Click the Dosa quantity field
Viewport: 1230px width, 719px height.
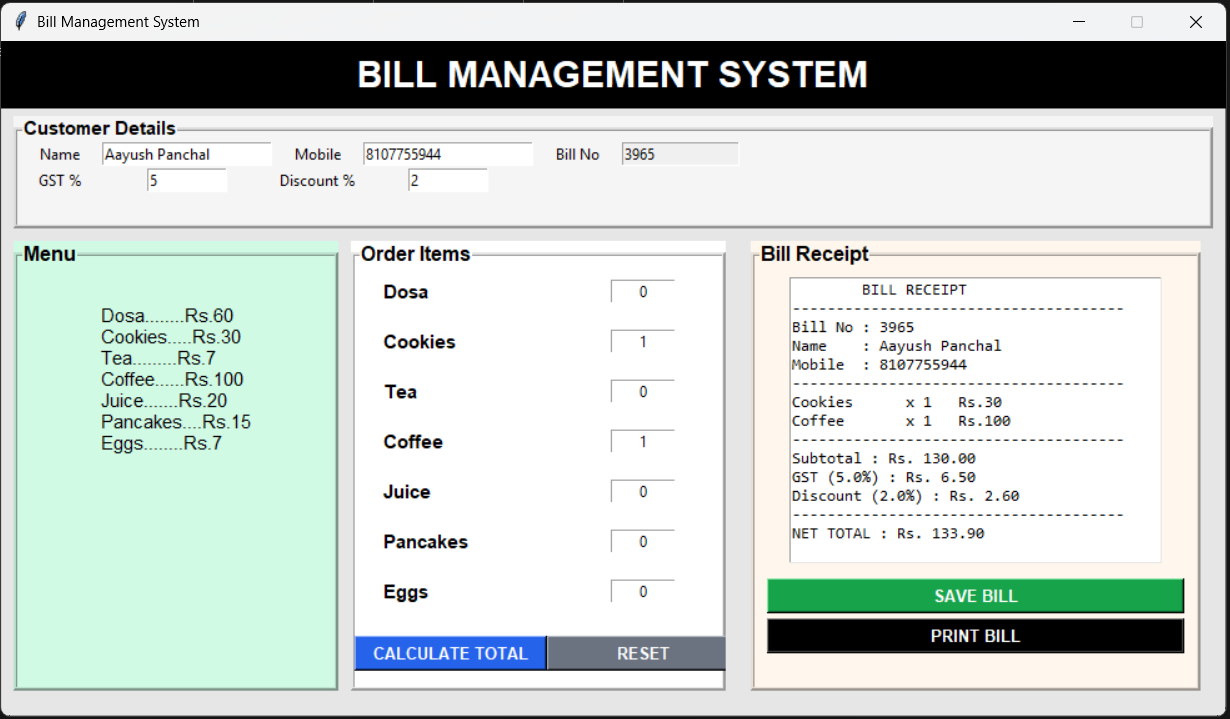tap(643, 292)
